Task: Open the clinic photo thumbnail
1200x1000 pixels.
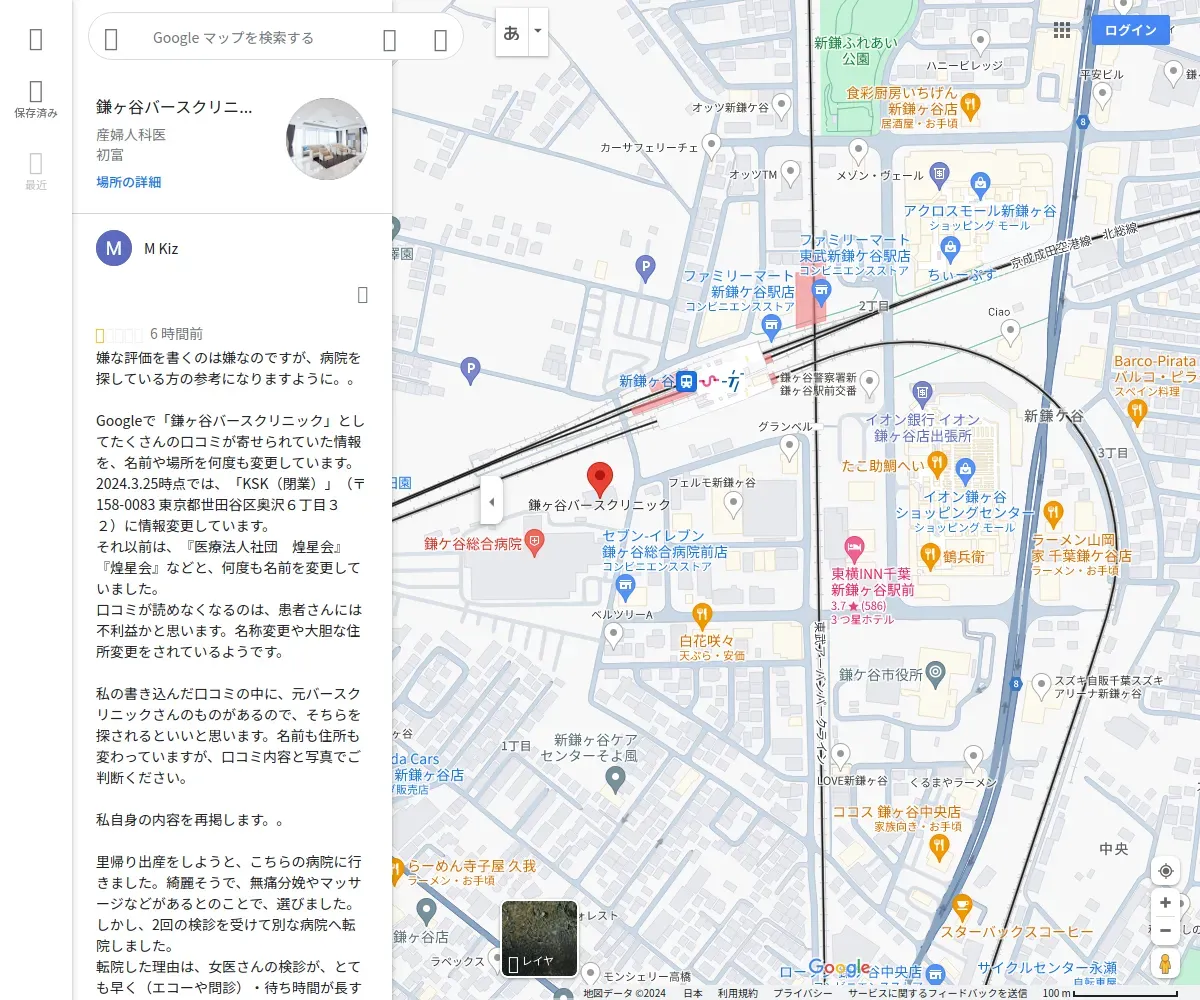Action: coord(327,138)
